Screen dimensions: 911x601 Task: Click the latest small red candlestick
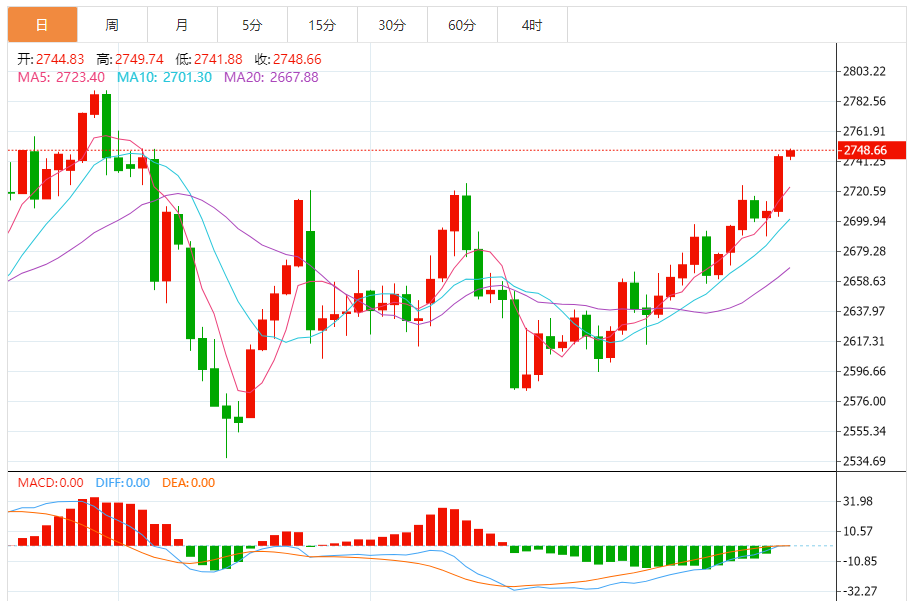click(x=791, y=153)
